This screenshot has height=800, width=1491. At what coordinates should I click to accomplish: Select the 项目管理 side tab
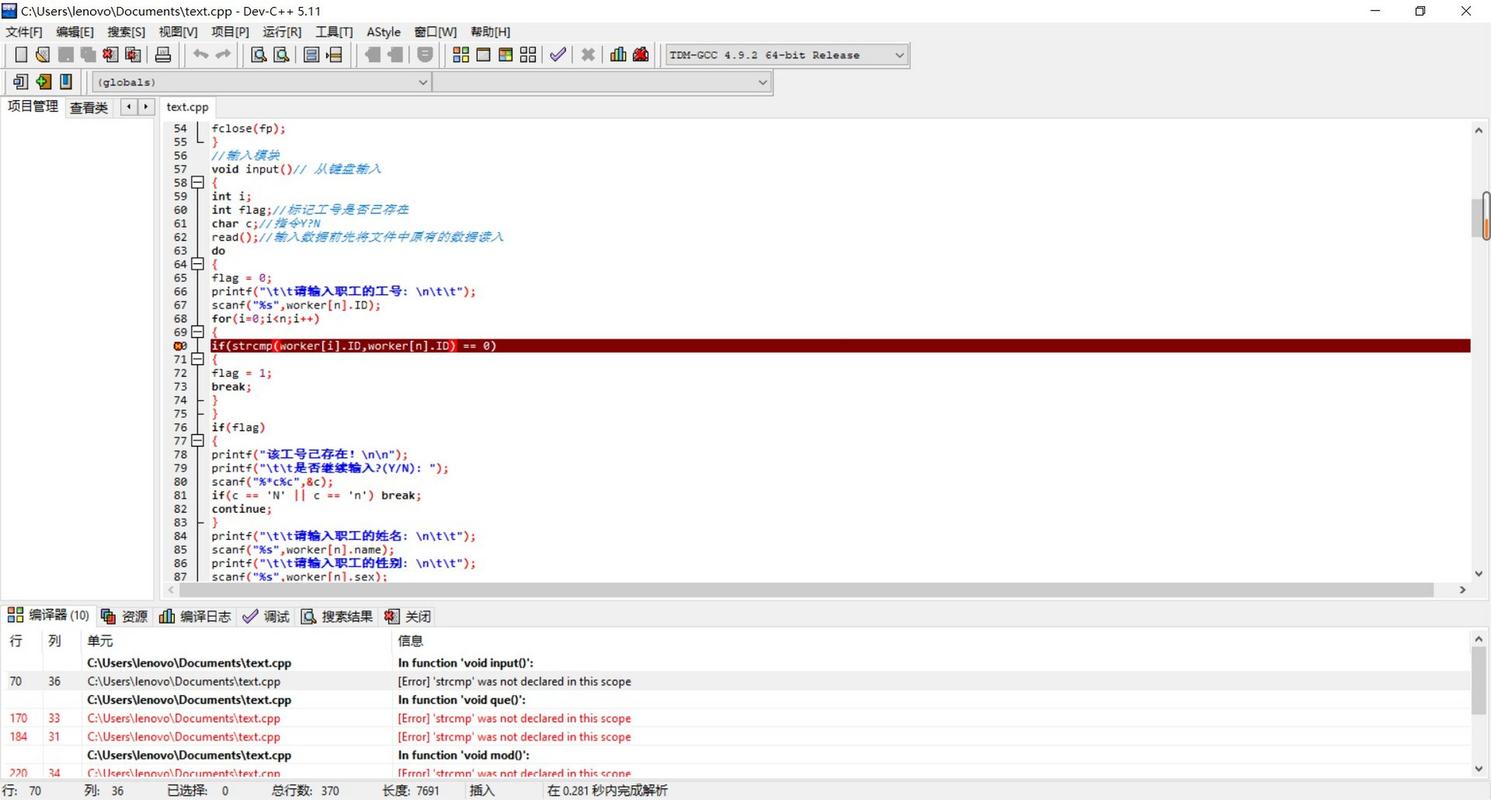tap(33, 106)
